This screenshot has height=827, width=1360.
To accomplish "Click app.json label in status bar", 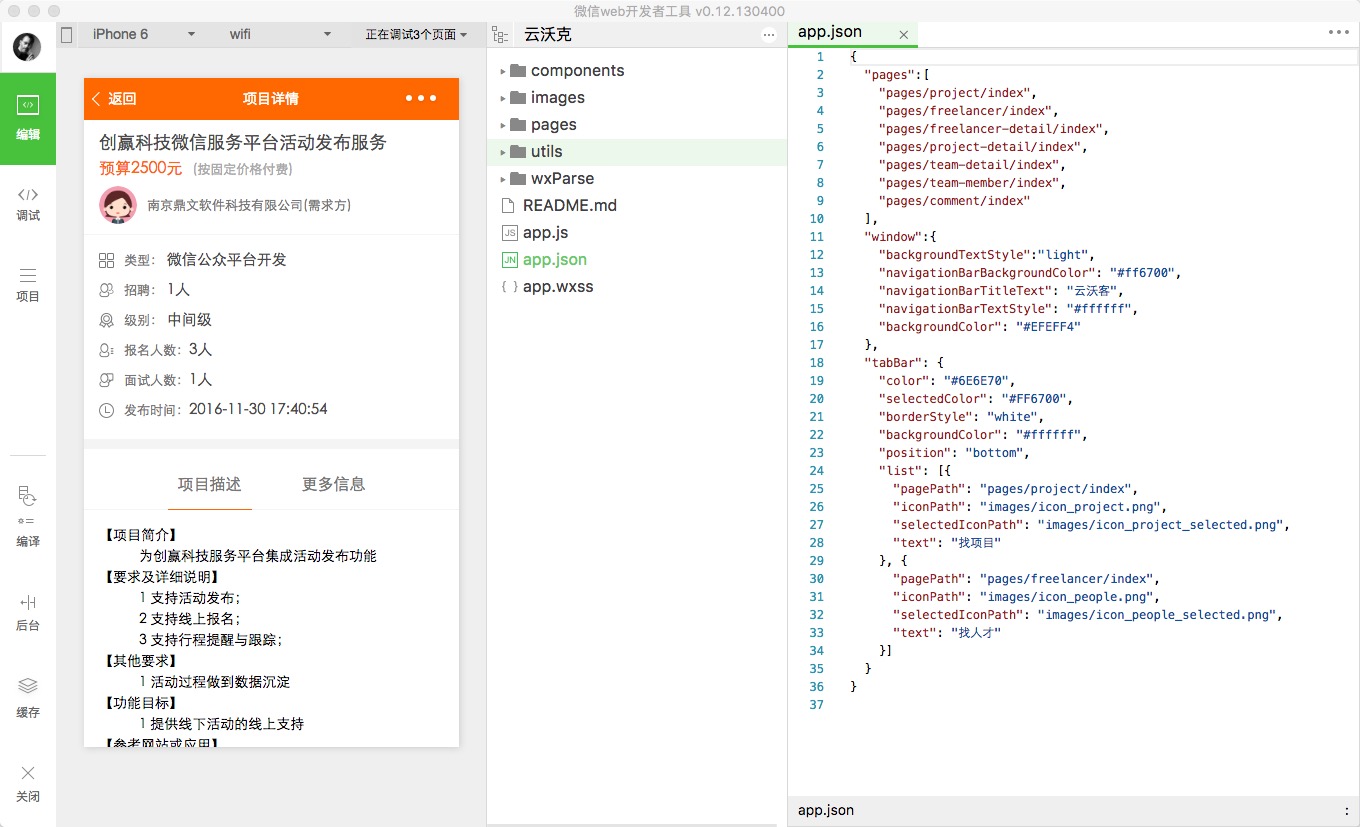I will [826, 810].
